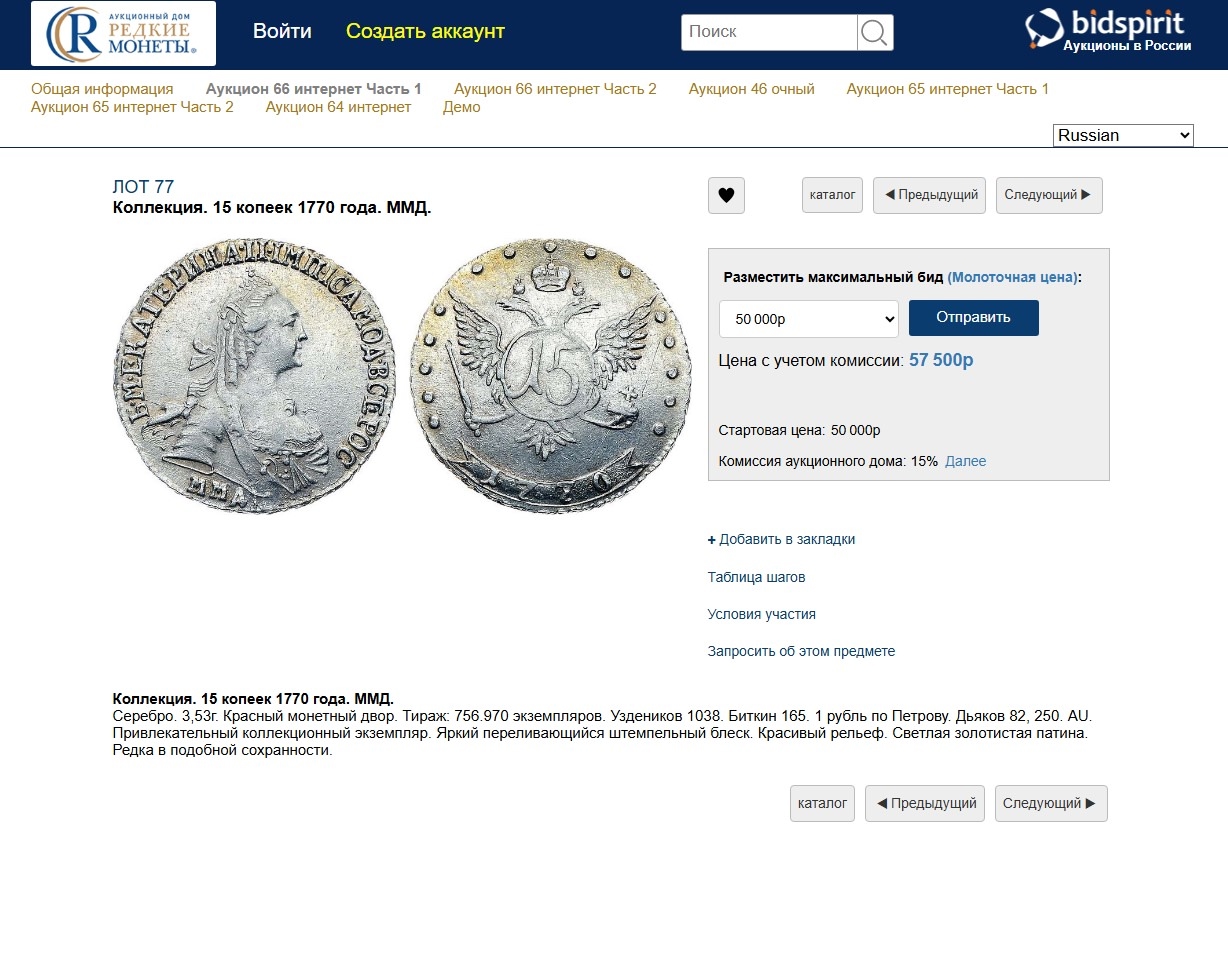Click the search magnifier icon
The height and width of the screenshot is (965, 1228).
[x=875, y=32]
